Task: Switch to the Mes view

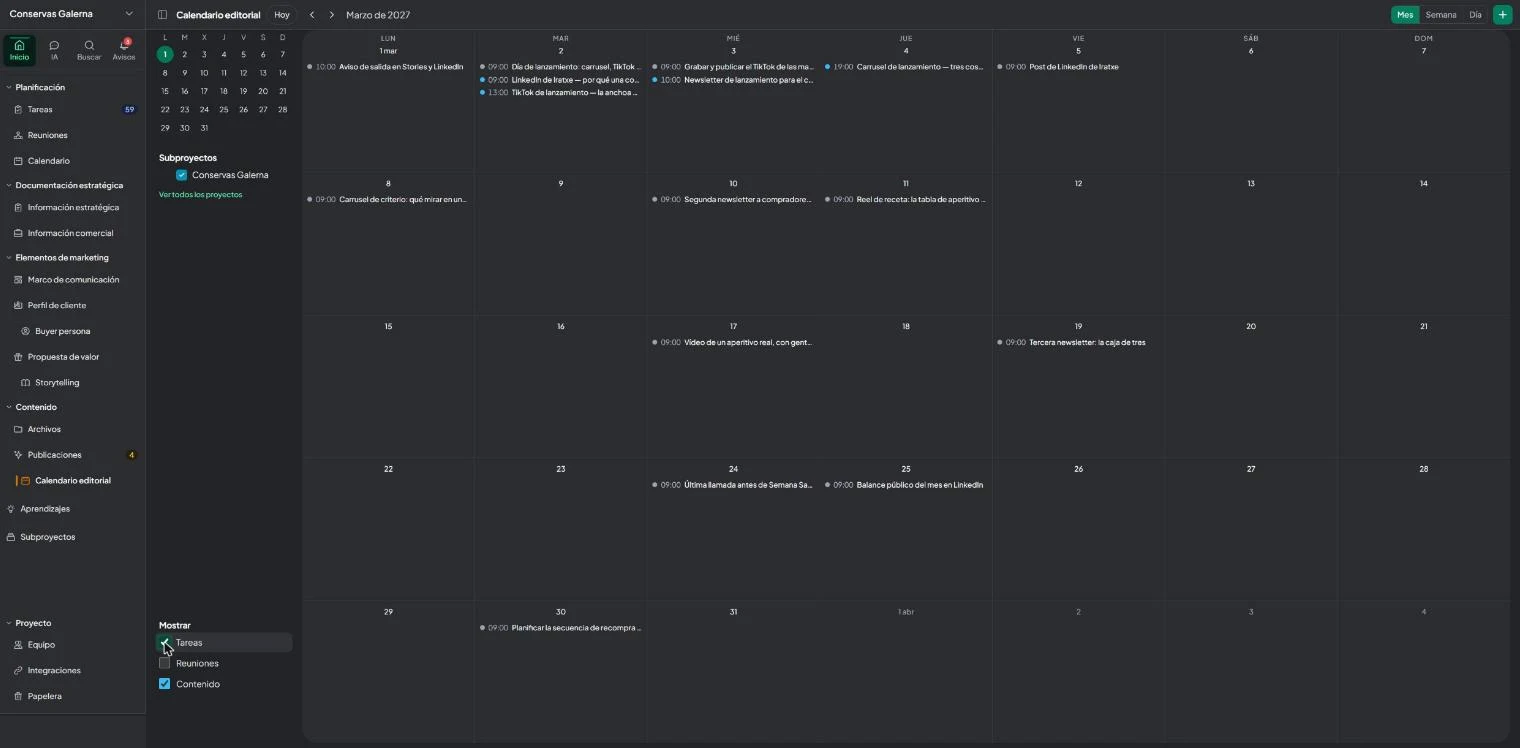Action: [x=1405, y=15]
